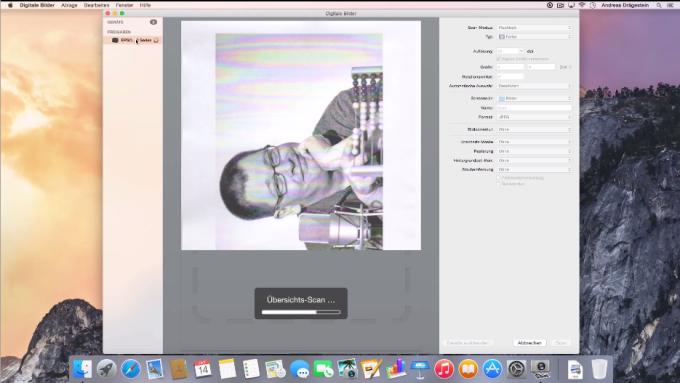Open the App Store dock icon
The image size is (680, 383).
pyautogui.click(x=492, y=369)
